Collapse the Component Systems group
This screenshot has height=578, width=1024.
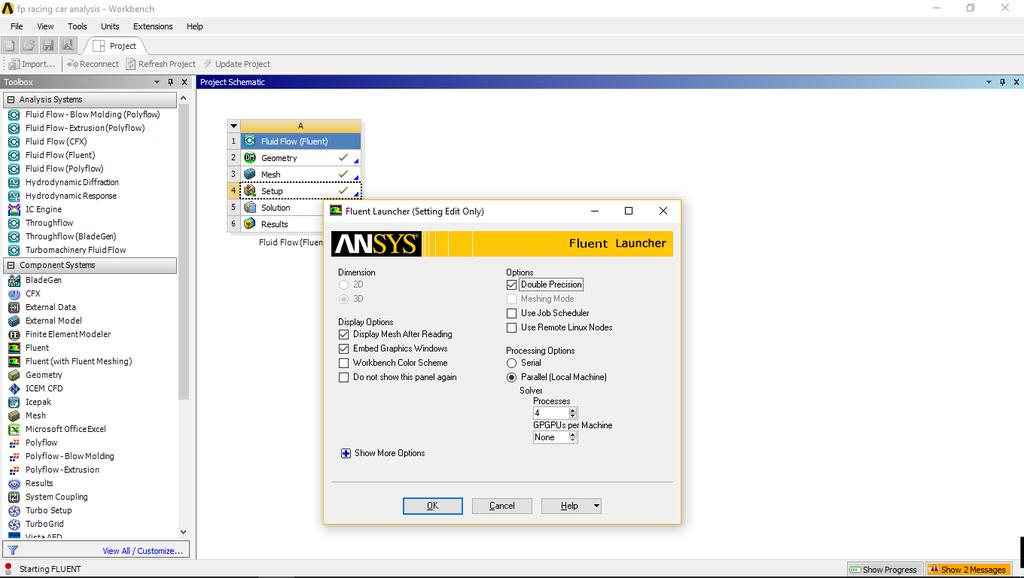pyautogui.click(x=10, y=265)
